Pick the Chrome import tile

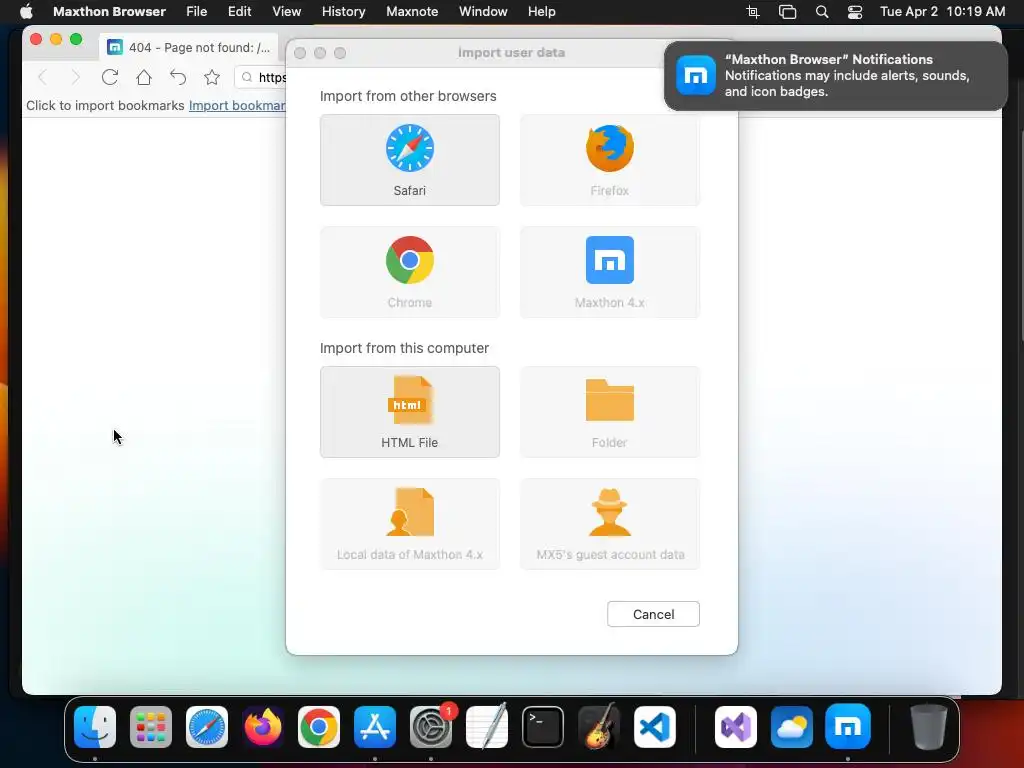[409, 272]
